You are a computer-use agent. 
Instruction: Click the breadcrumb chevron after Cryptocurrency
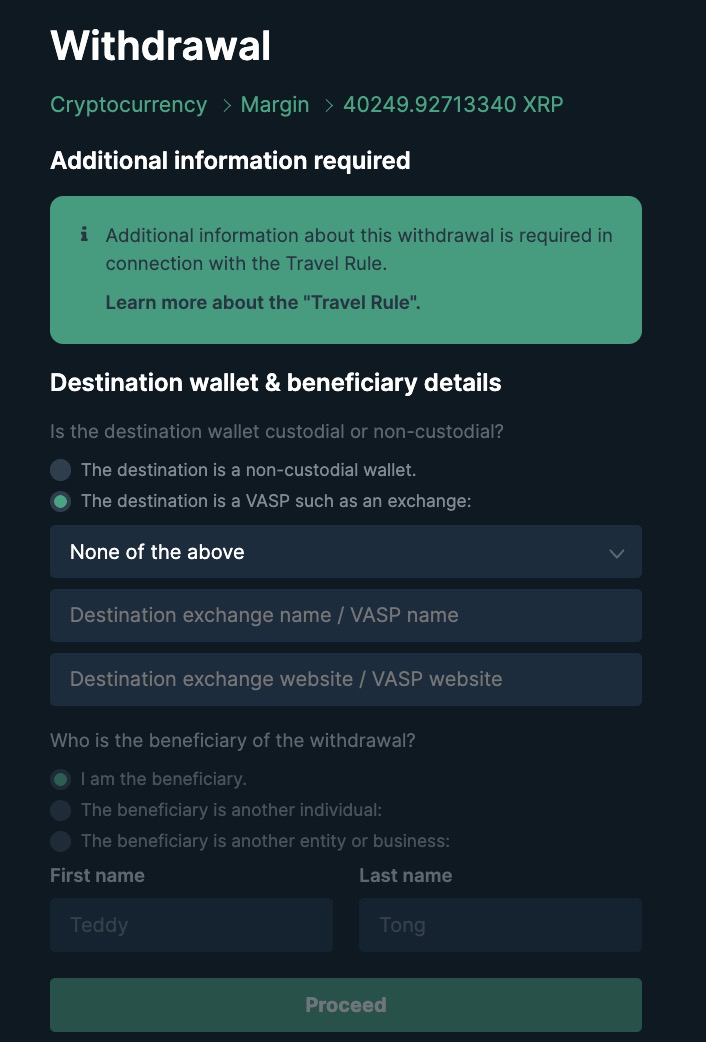(x=226, y=105)
